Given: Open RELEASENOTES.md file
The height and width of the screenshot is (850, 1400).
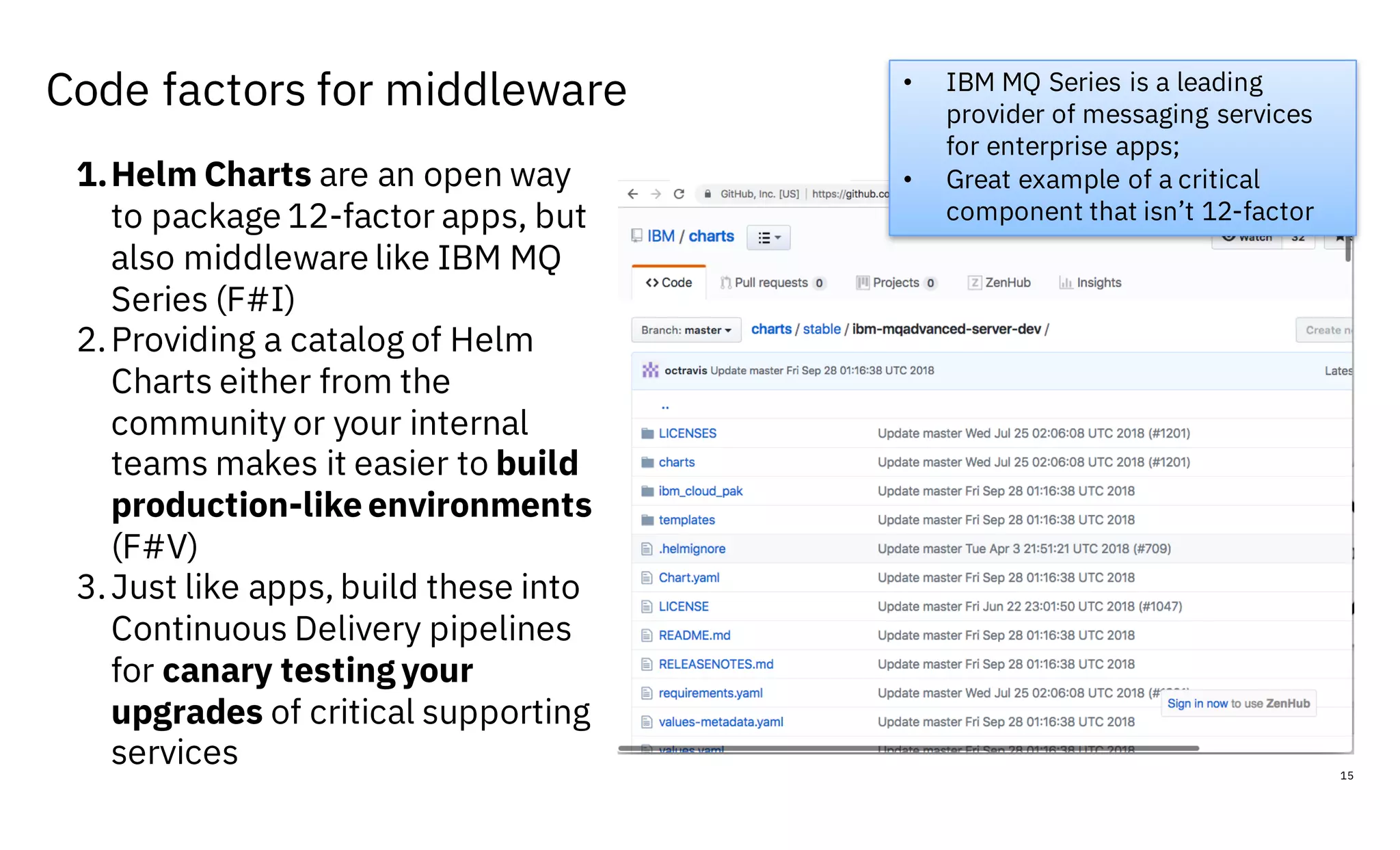Looking at the screenshot, I should pos(716,664).
